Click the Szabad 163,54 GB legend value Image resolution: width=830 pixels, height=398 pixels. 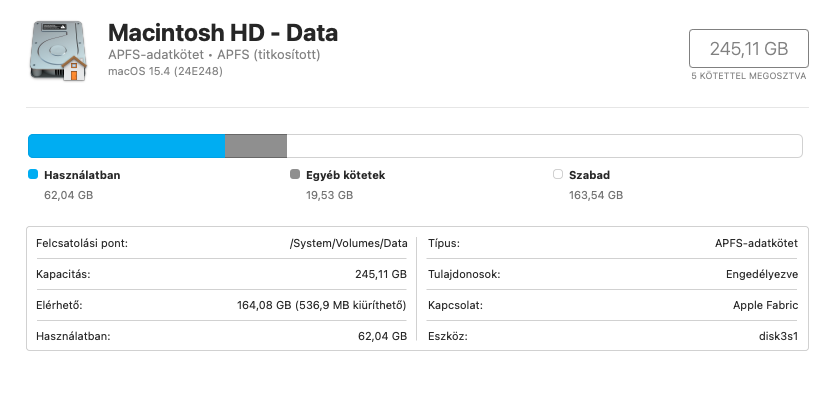point(596,195)
